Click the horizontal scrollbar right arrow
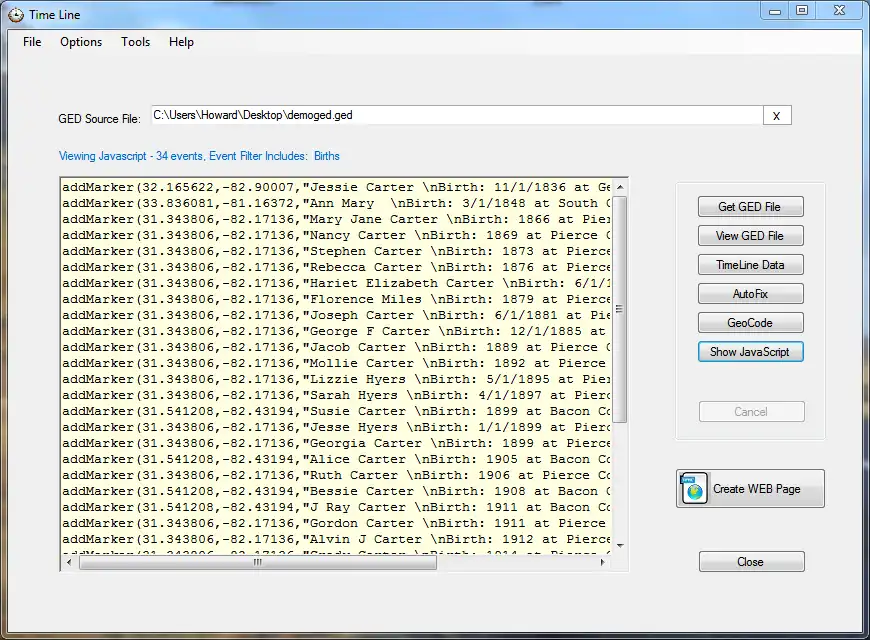Screen dimensions: 870x640 (x=603, y=562)
